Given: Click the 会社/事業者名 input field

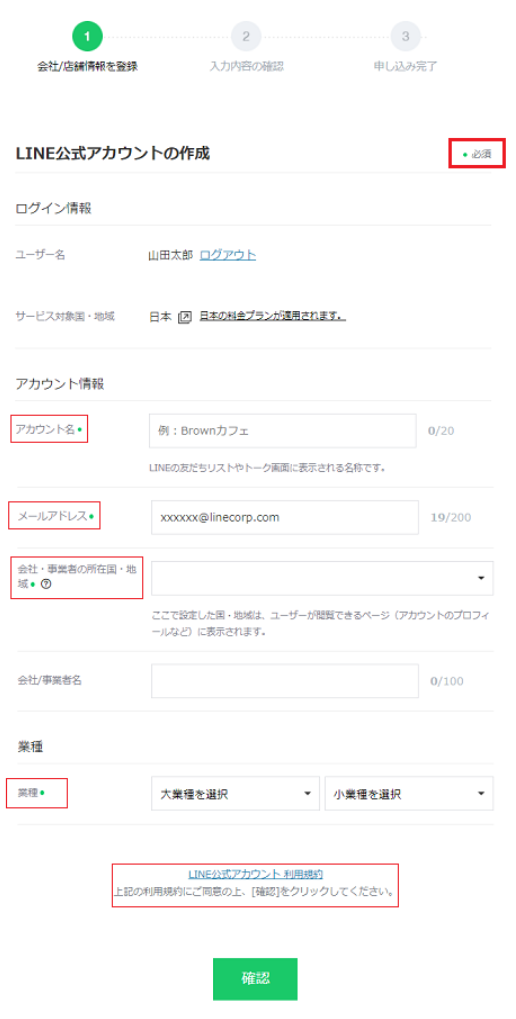Looking at the screenshot, I should point(285,680).
